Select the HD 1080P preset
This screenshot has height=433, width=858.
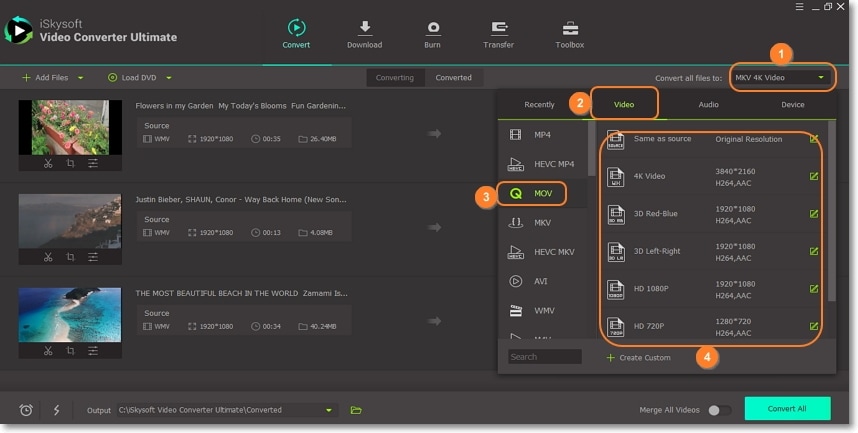point(711,289)
